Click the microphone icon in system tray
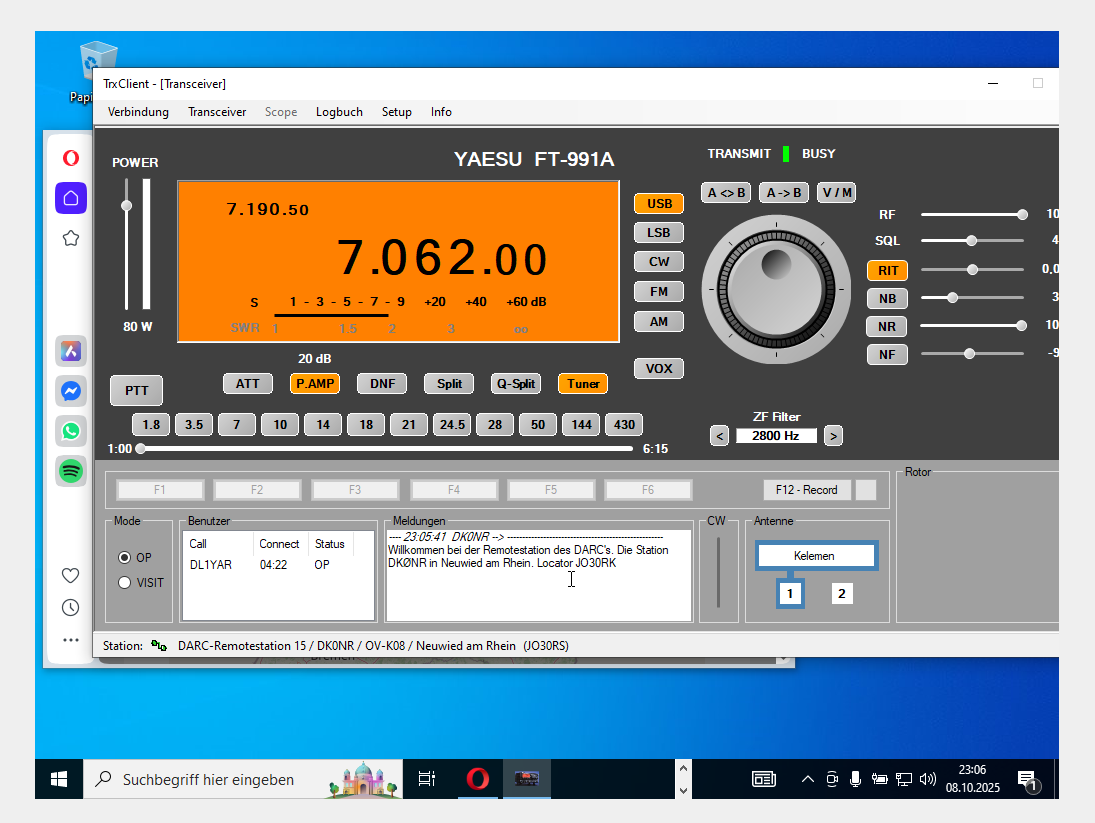The height and width of the screenshot is (823, 1095). pos(855,779)
